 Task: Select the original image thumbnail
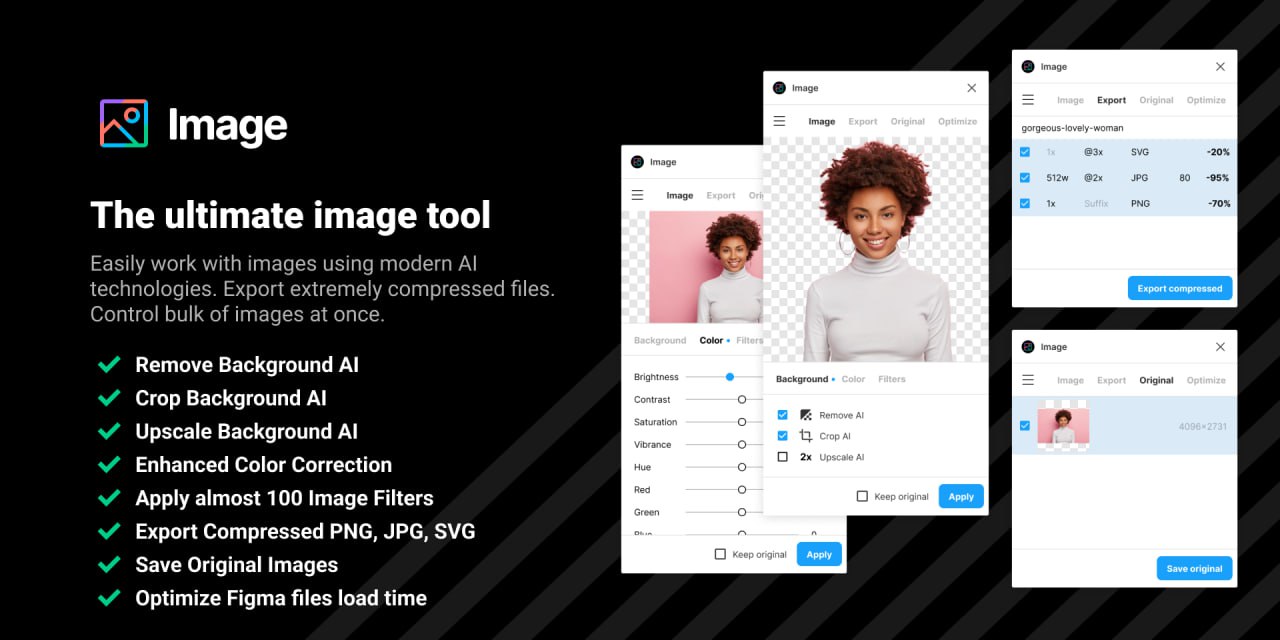(1063, 426)
